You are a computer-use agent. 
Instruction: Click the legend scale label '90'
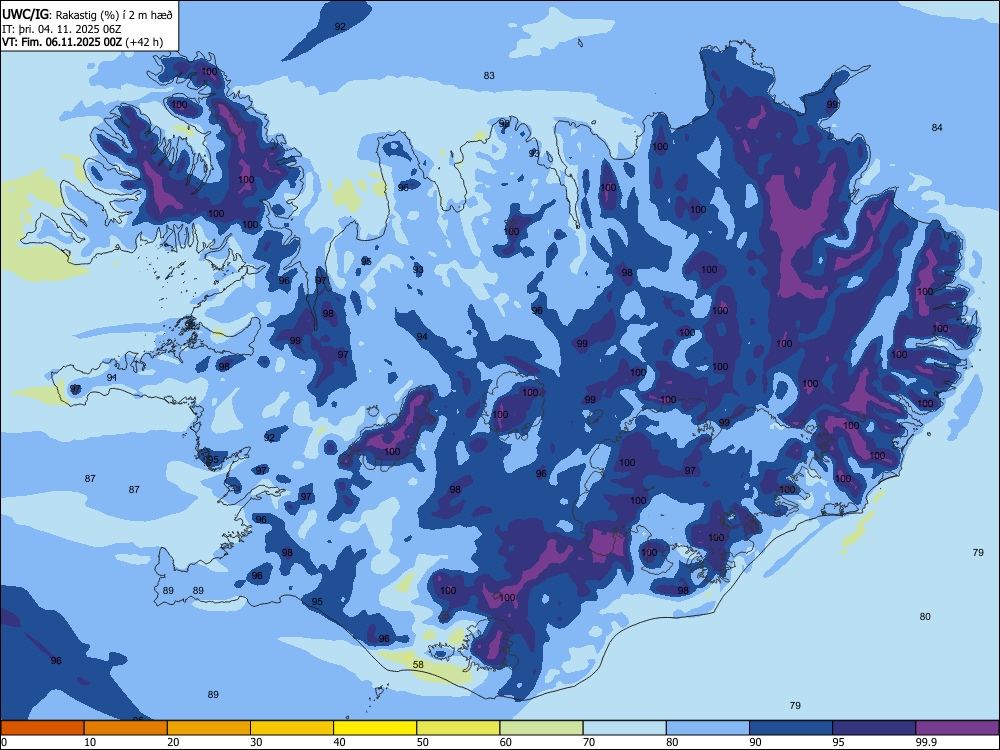tap(756, 742)
